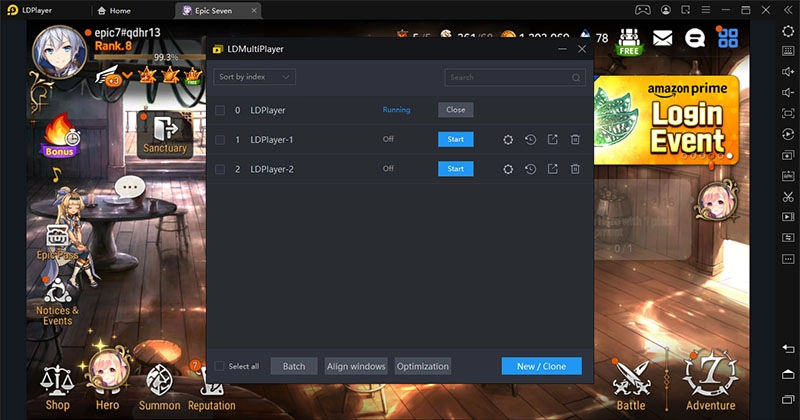The width and height of the screenshot is (800, 420).
Task: Delete the LDPlayer-2 instance
Action: tap(575, 169)
